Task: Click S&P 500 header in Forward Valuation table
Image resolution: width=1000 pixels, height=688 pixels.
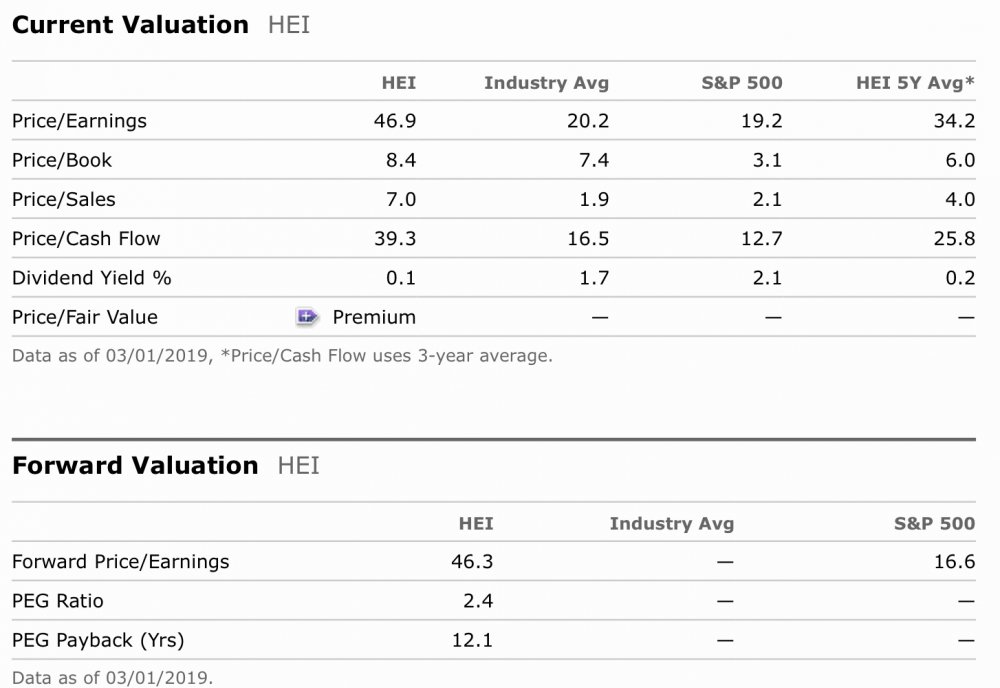Action: coord(934,524)
